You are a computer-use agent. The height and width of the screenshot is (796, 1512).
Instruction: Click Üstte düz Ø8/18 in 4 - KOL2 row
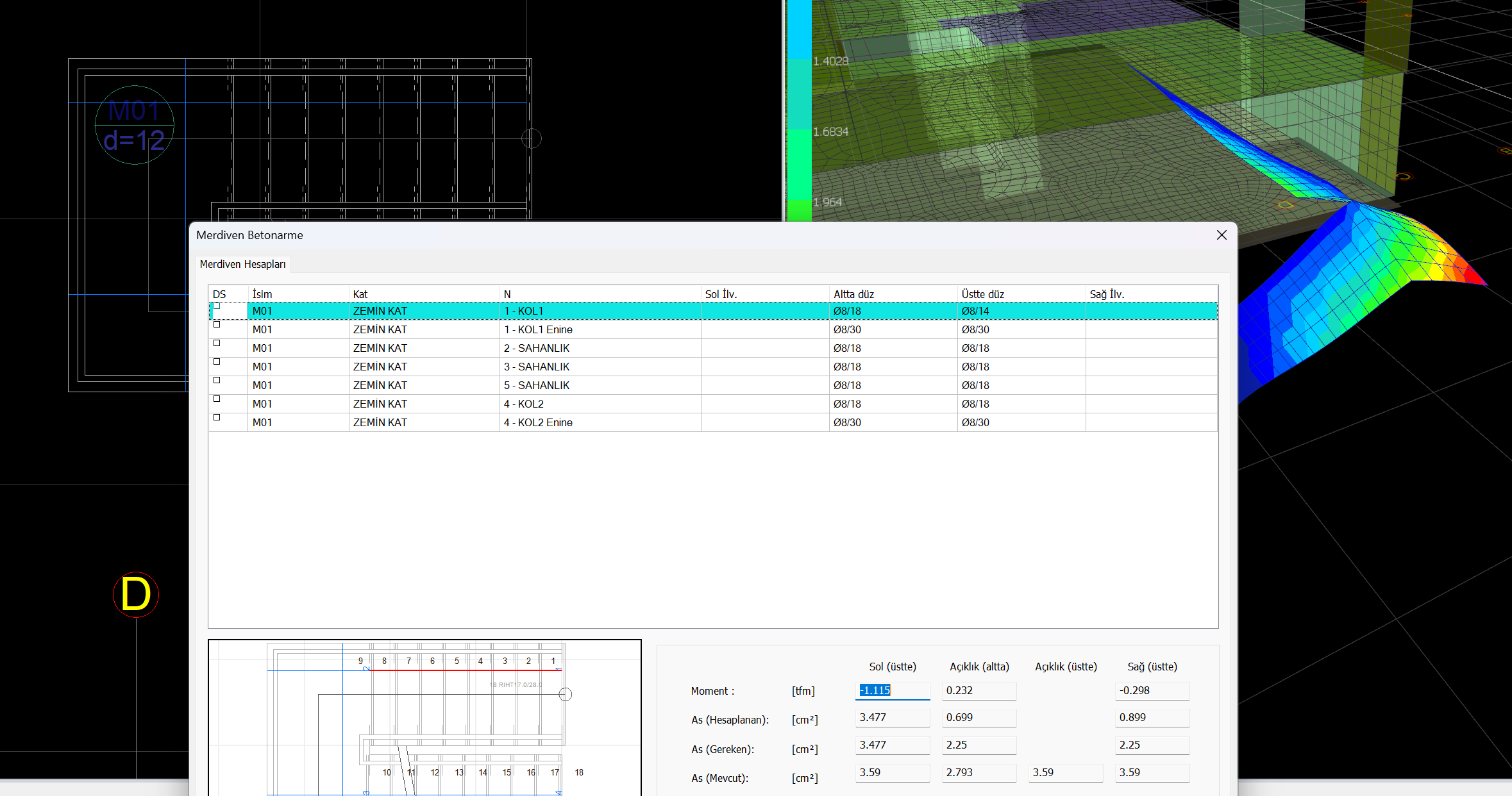pos(1021,404)
